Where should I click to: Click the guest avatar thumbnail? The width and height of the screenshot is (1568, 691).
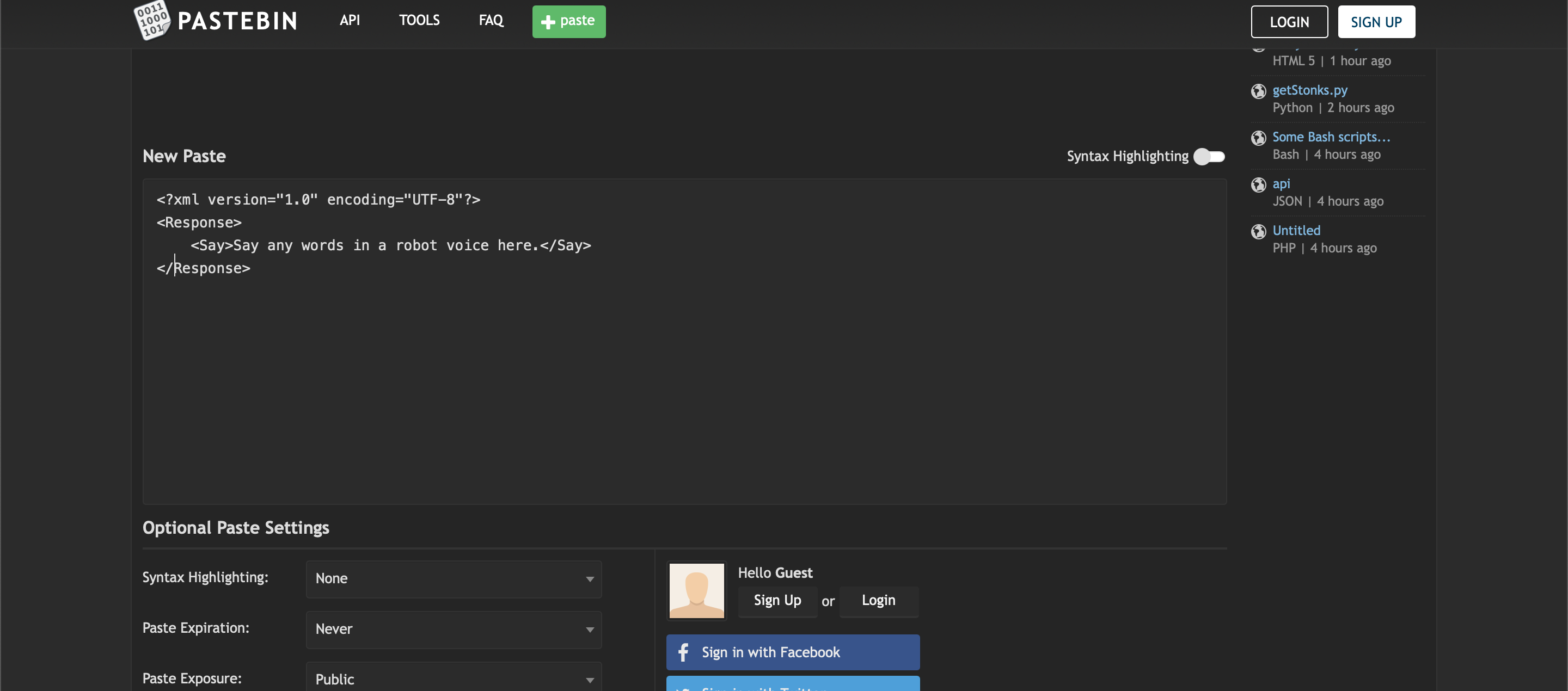tap(696, 590)
